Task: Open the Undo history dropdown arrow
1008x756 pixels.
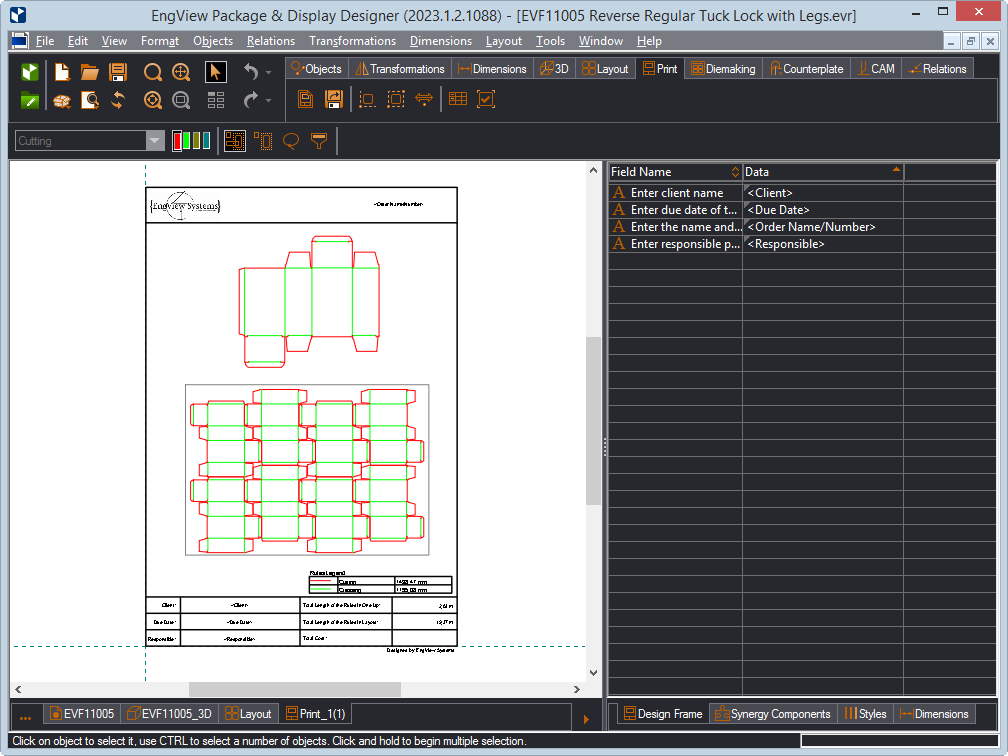Action: pyautogui.click(x=268, y=72)
